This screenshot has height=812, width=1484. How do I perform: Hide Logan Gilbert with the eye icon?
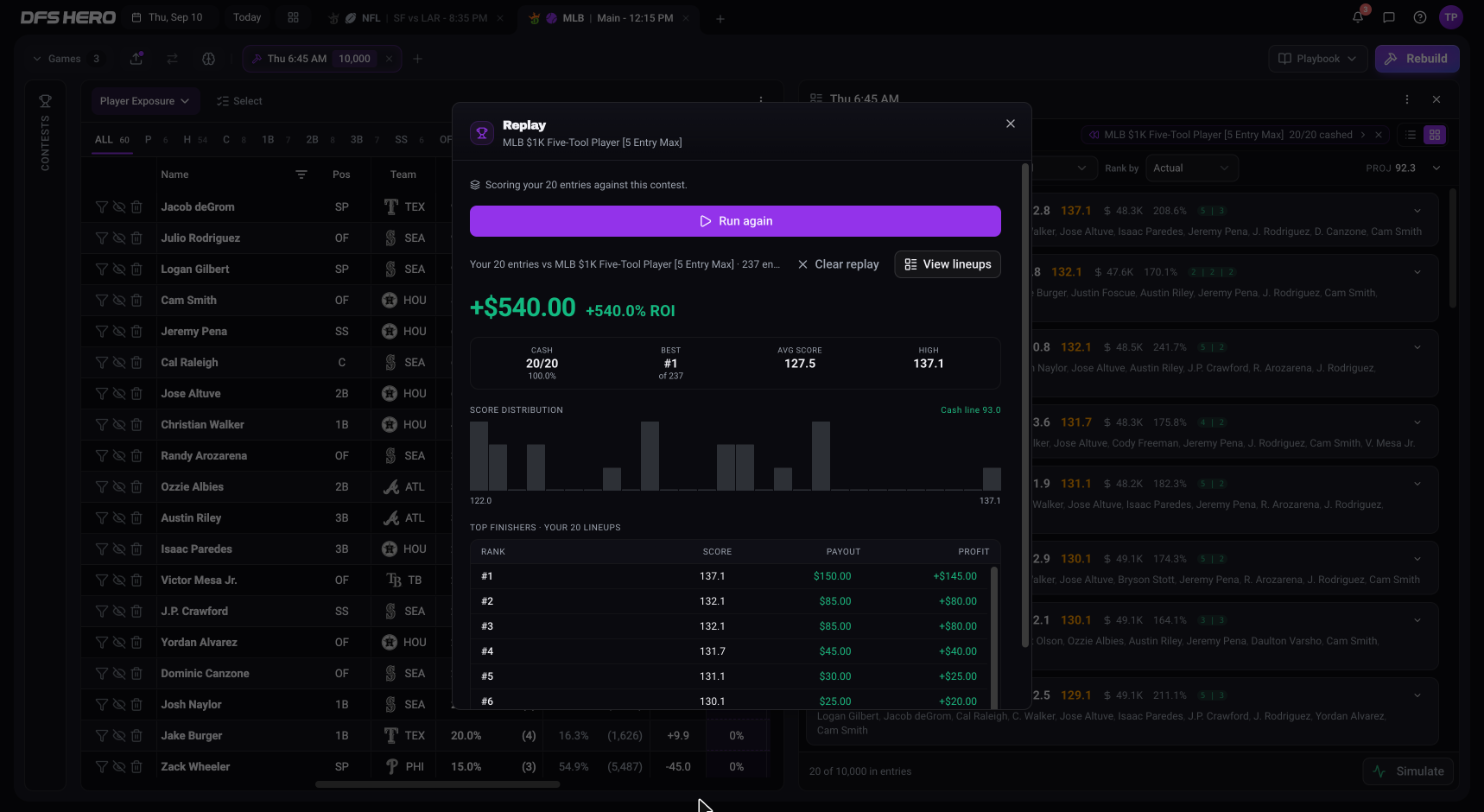tap(119, 269)
